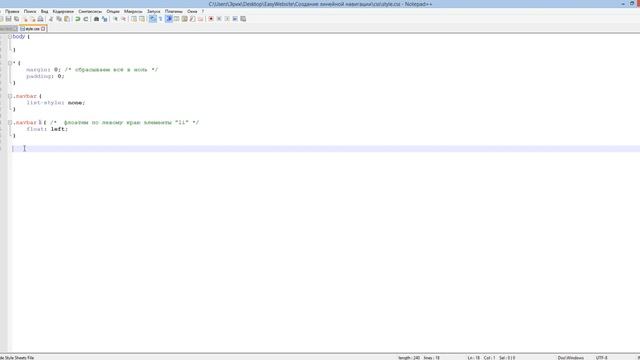Click the Find binoculars icon

tap(96, 19)
